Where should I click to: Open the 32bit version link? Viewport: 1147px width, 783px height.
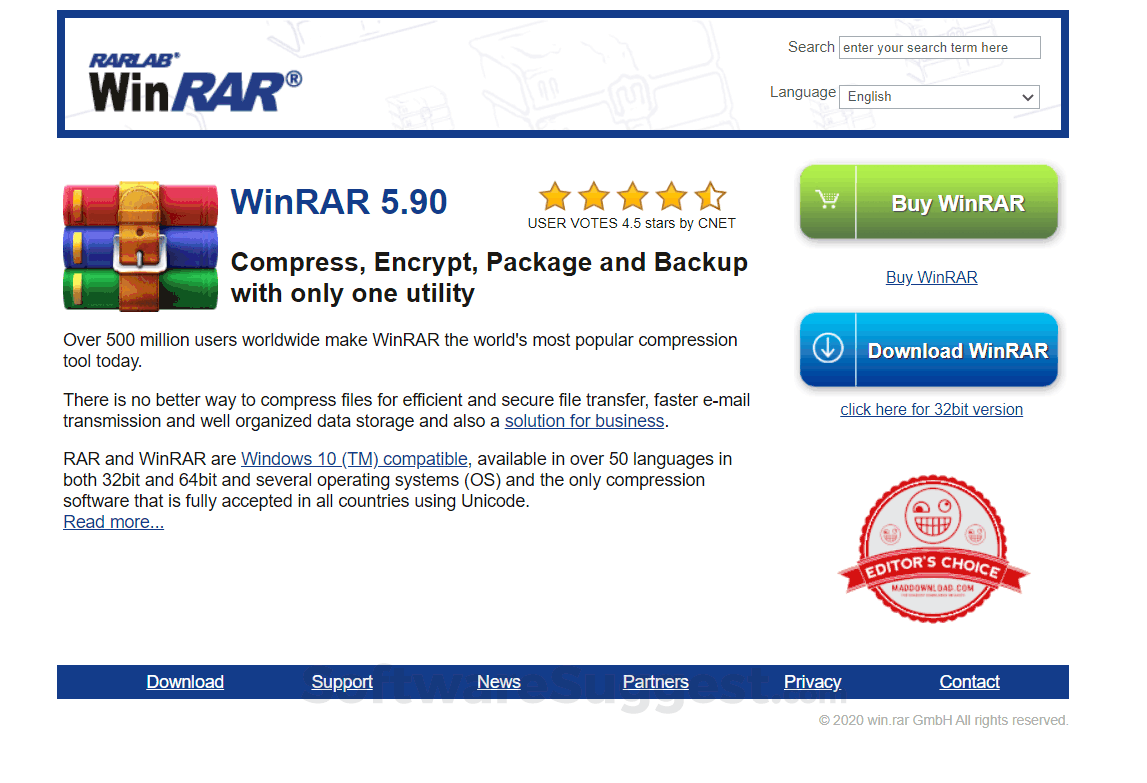931,410
